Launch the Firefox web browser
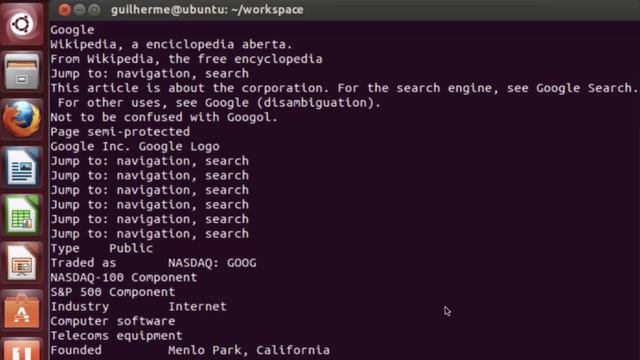The image size is (640, 360). (22, 119)
